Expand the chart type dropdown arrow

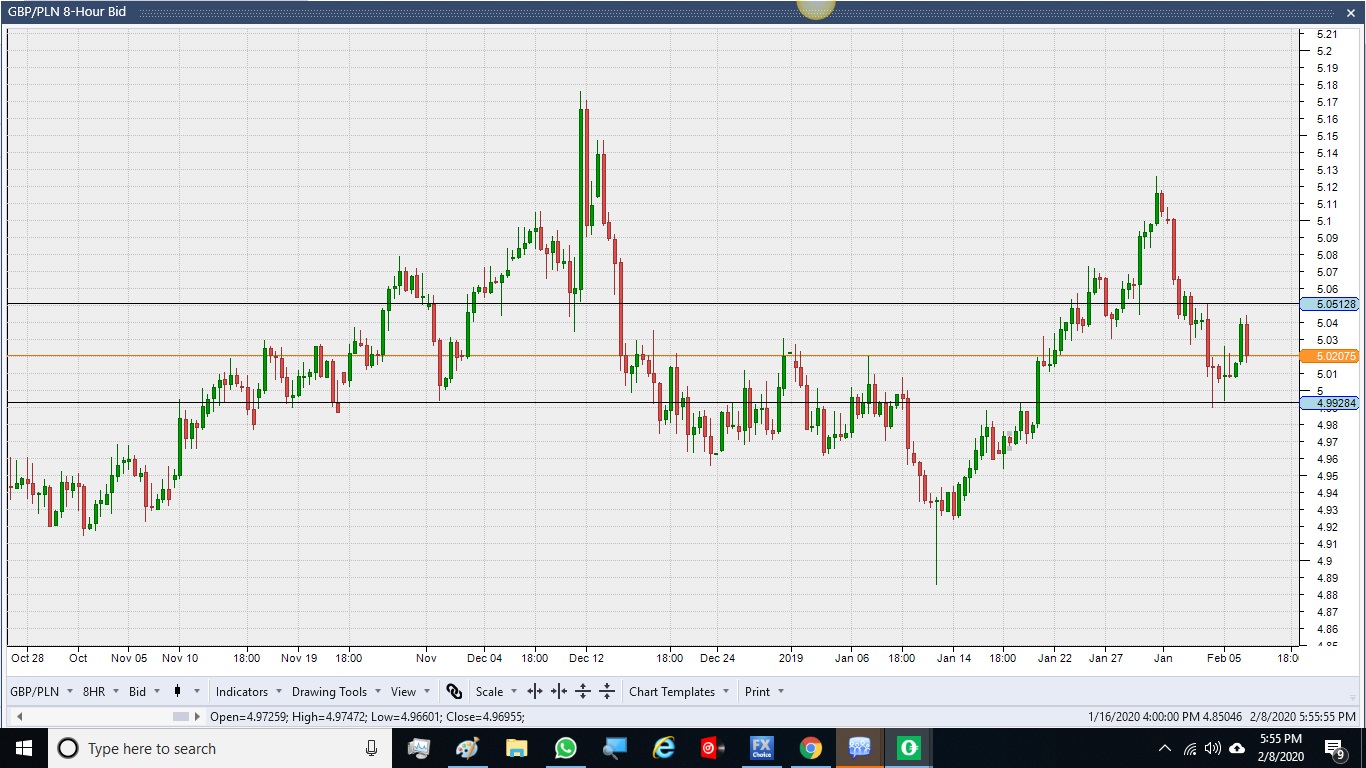point(197,691)
